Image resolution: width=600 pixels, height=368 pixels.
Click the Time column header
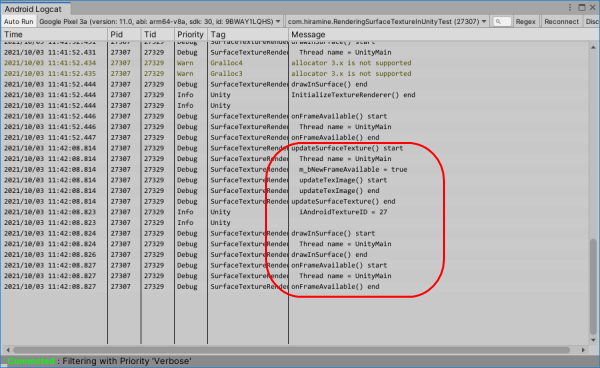54,34
